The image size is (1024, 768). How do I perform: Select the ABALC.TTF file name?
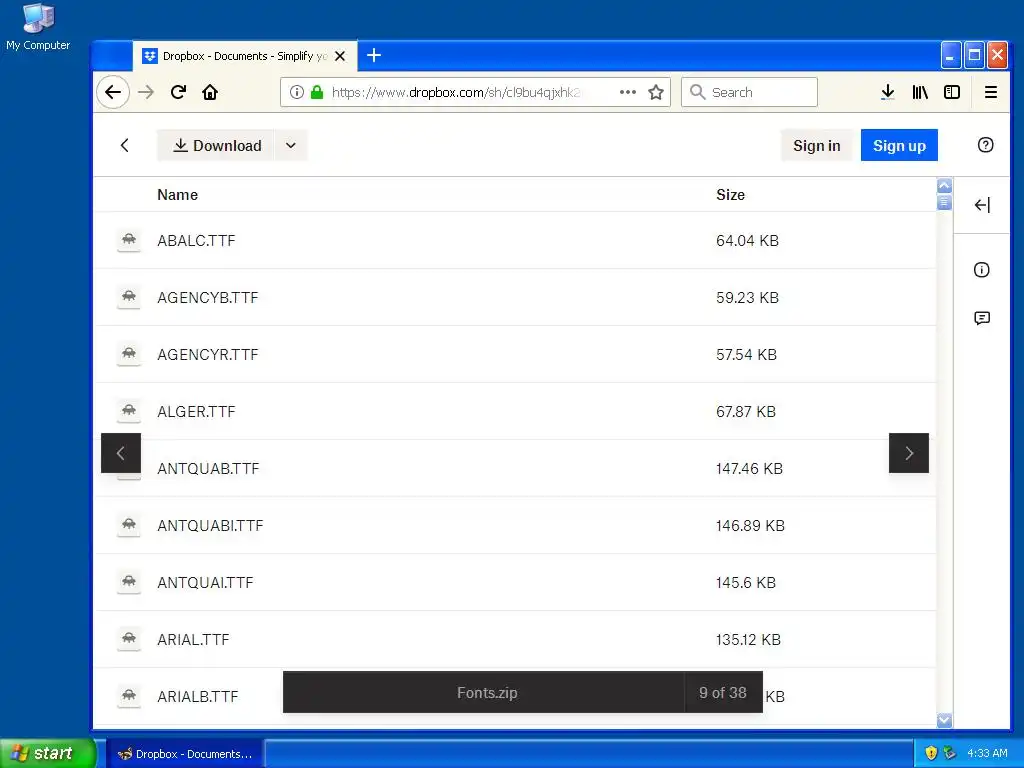click(196, 240)
